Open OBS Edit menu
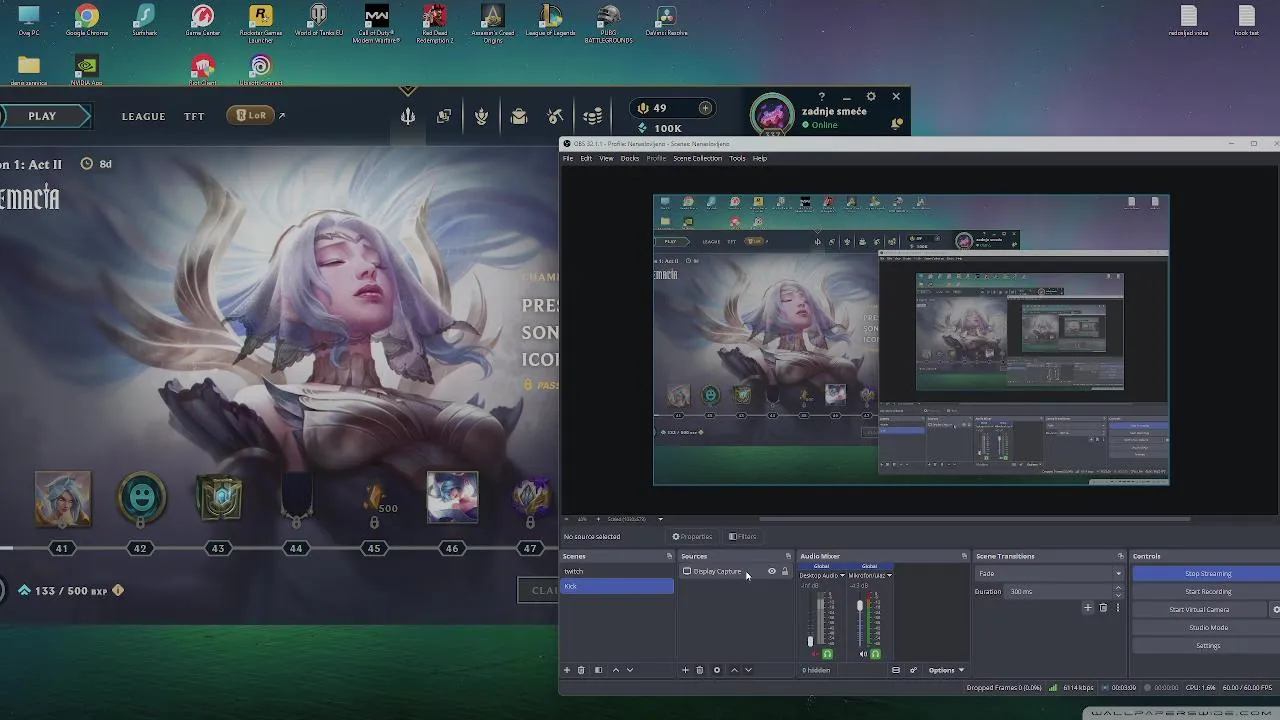1280x720 pixels. click(x=586, y=158)
